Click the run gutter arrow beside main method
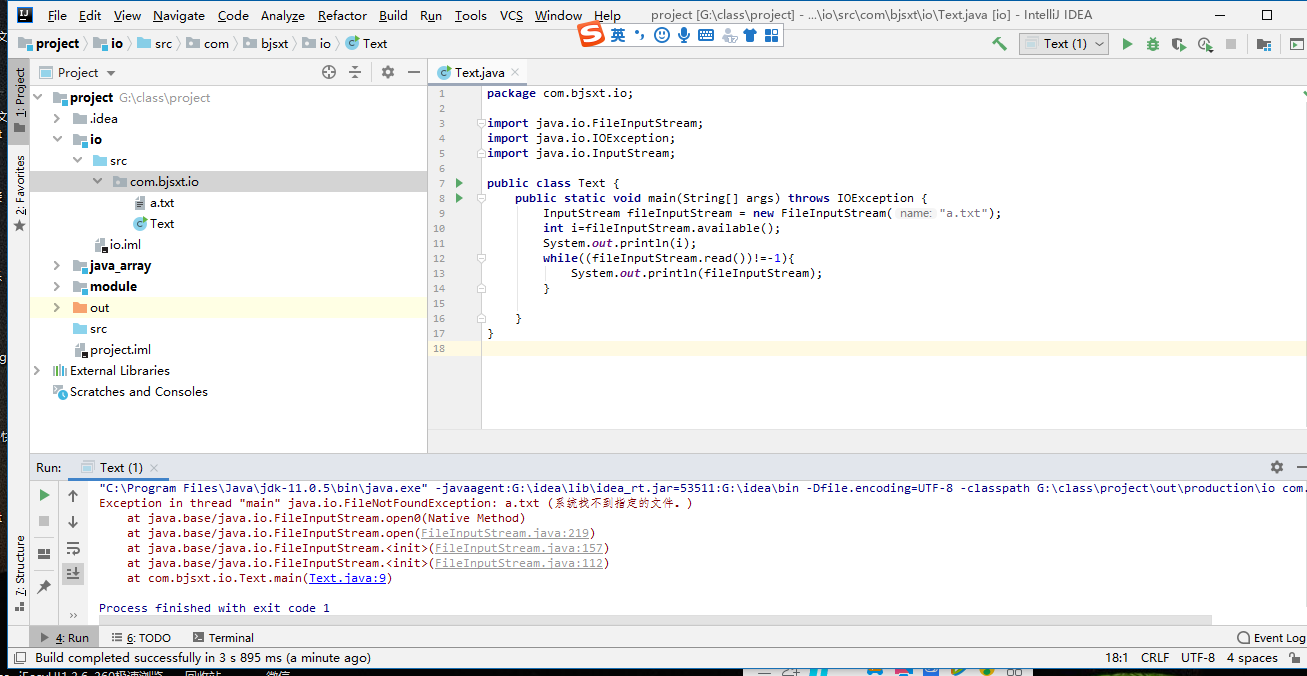 (x=459, y=198)
